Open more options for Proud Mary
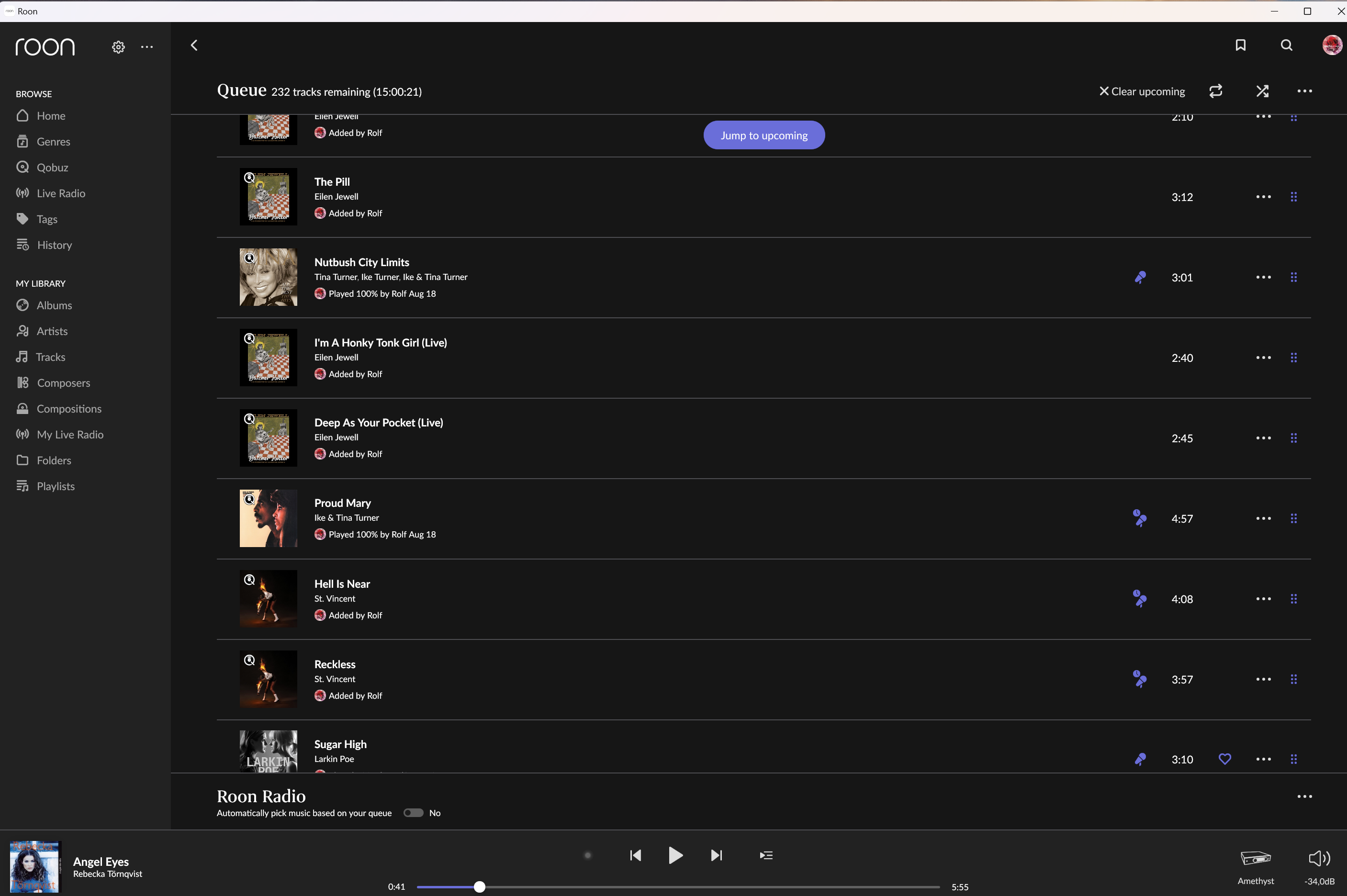Screen dimensions: 1347x896 coord(1264,518)
